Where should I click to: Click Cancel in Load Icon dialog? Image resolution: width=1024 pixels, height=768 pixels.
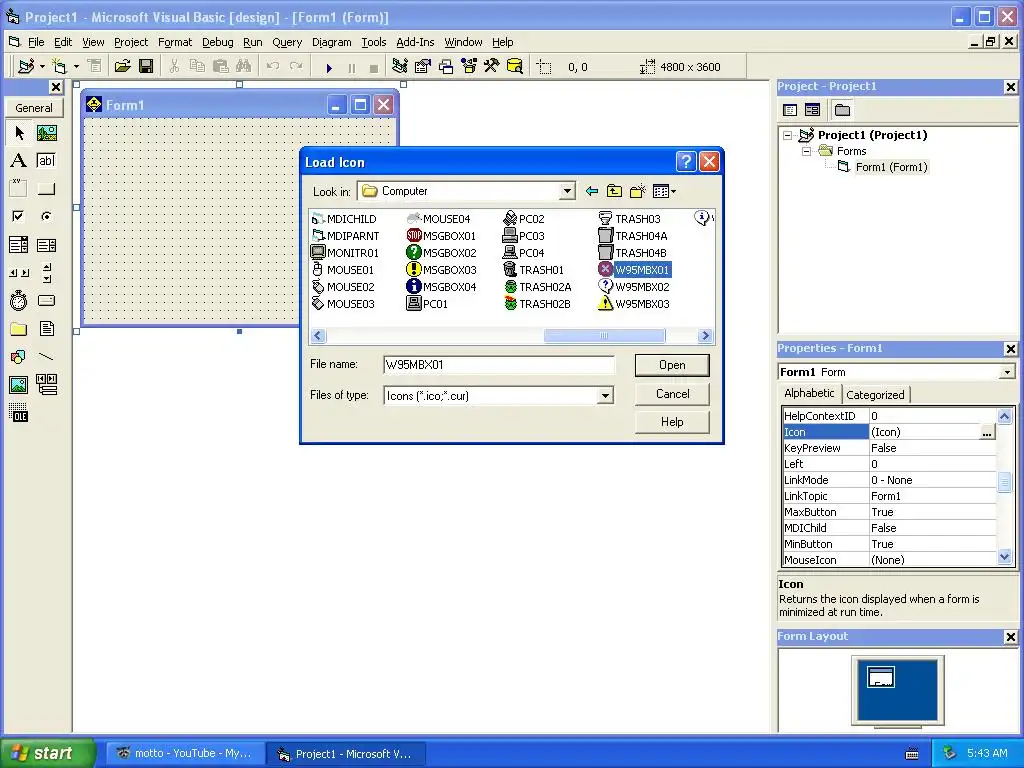click(x=672, y=394)
